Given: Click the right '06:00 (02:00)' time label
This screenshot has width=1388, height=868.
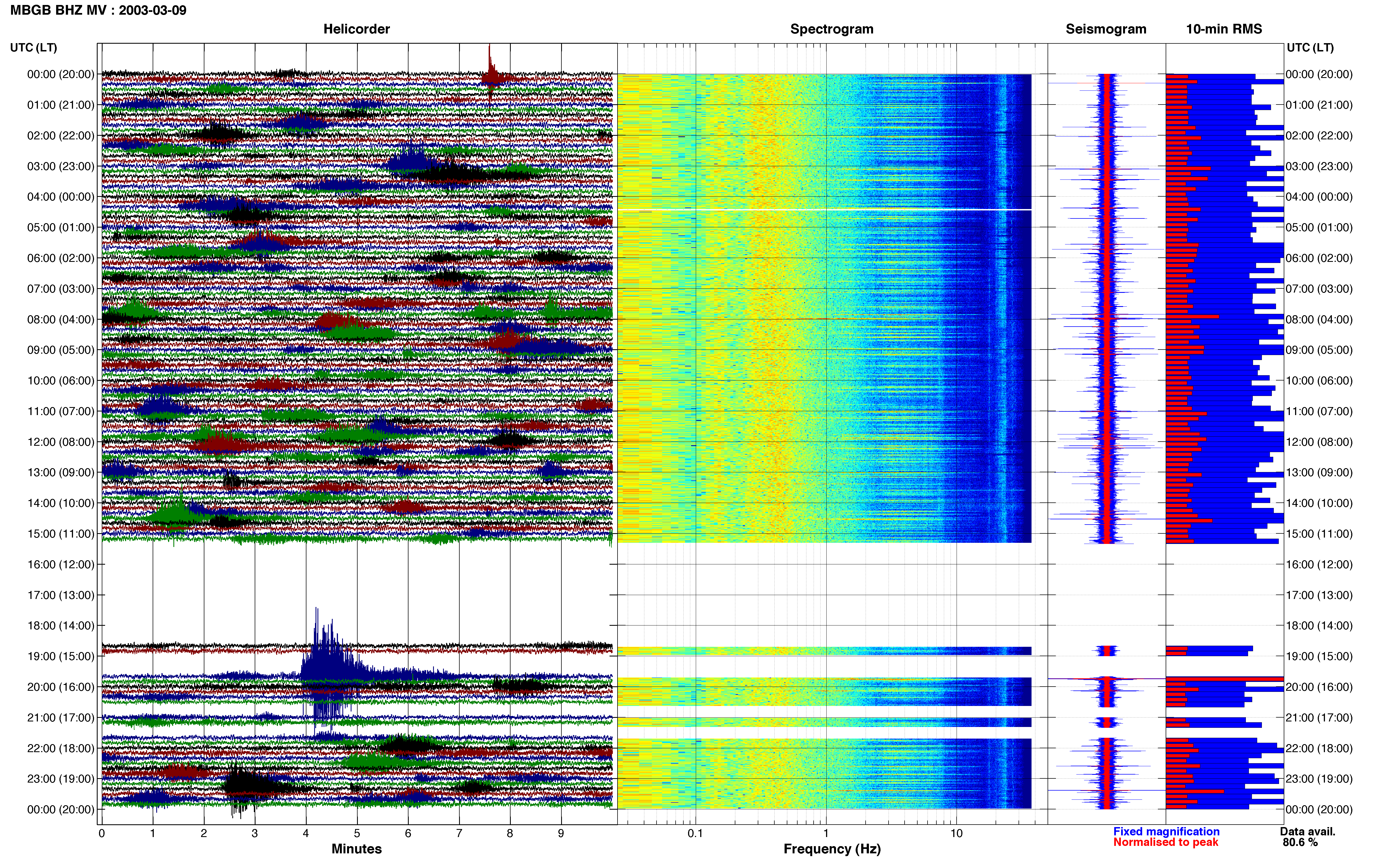Looking at the screenshot, I should 1319,258.
